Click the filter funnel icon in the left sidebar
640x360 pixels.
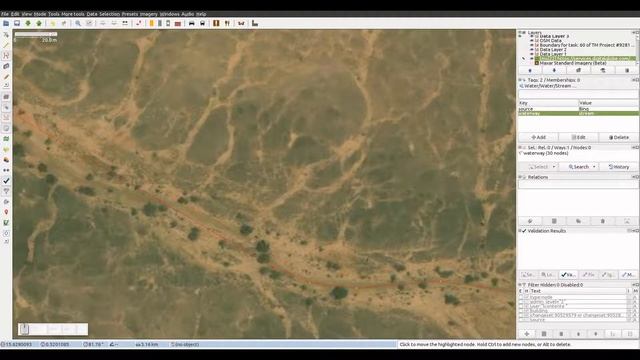coord(6,191)
